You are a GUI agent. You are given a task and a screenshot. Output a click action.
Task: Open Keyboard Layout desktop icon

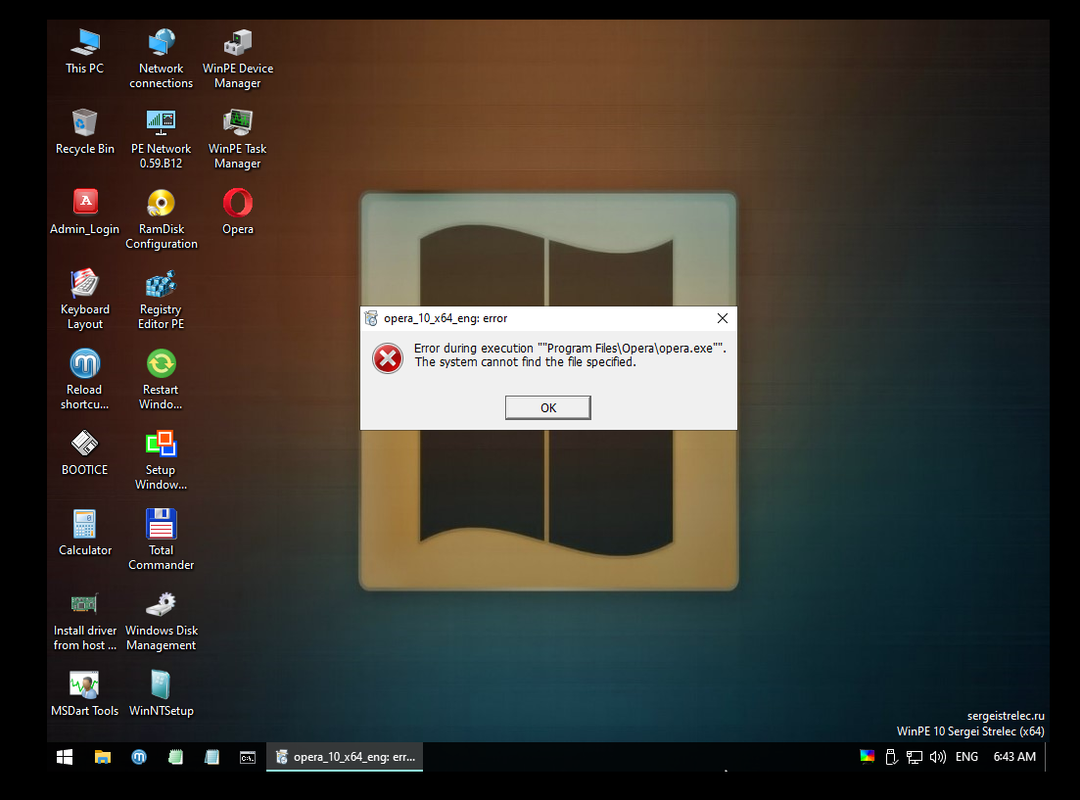[x=85, y=299]
